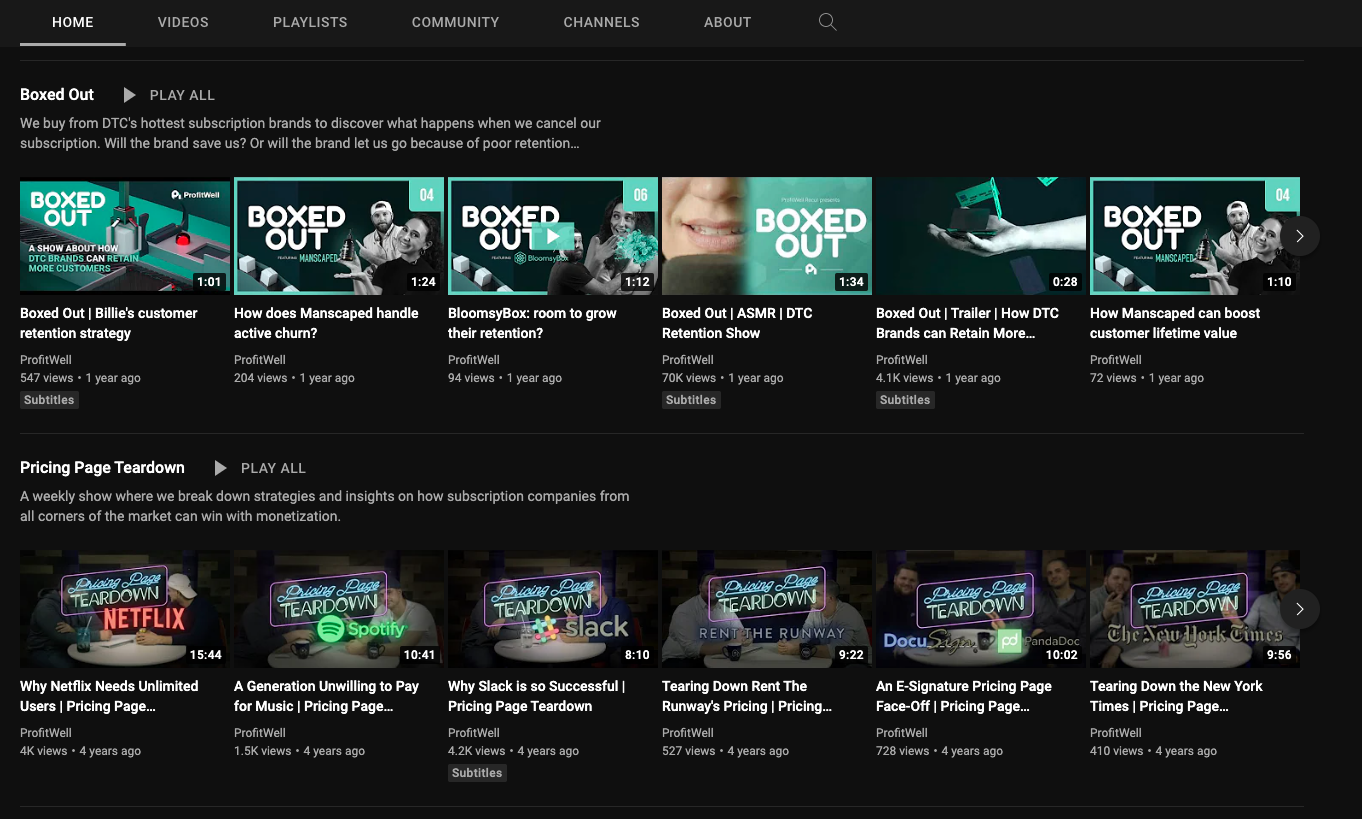Go to the Community tab
The image size is (1362, 819).
click(x=455, y=22)
